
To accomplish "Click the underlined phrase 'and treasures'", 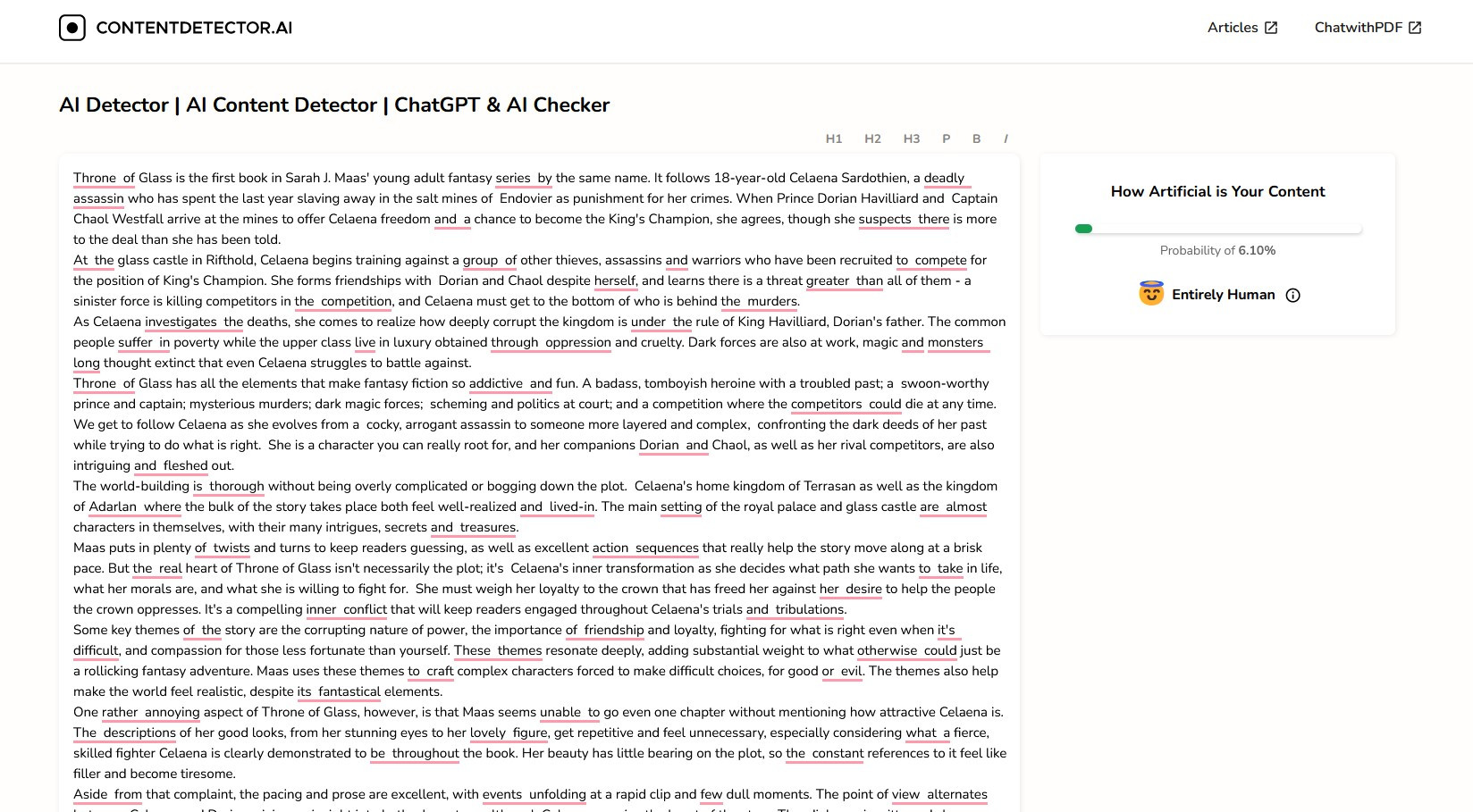I will click(473, 527).
